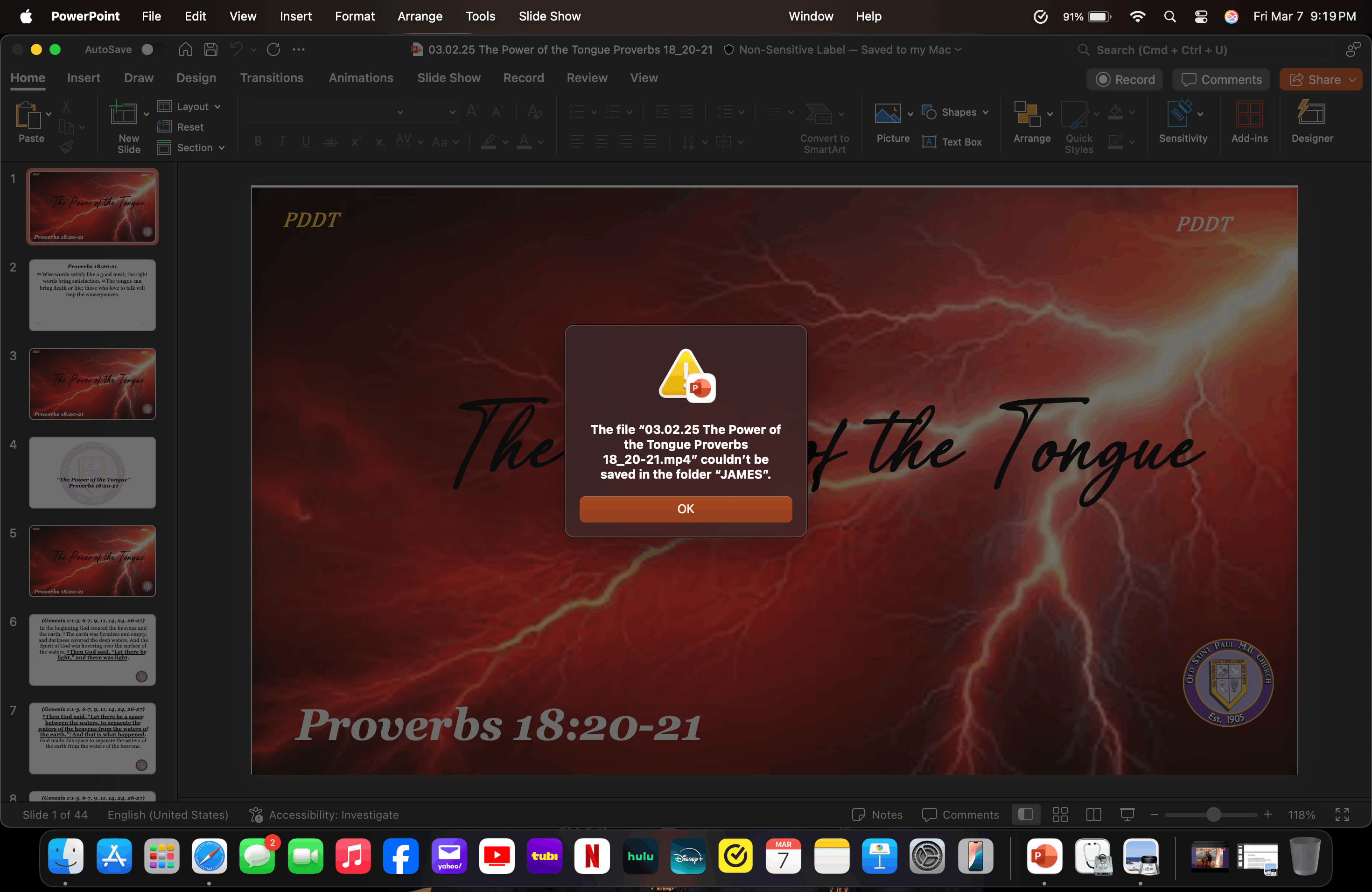Switch to the Transitions tab
Viewport: 1372px width, 892px height.
(x=272, y=78)
